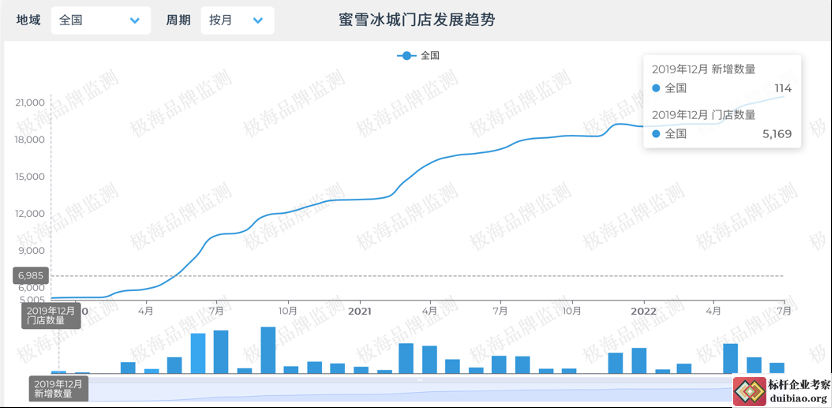The image size is (832, 408).
Task: Click the 12,000 y-axis label
Action: pos(29,213)
